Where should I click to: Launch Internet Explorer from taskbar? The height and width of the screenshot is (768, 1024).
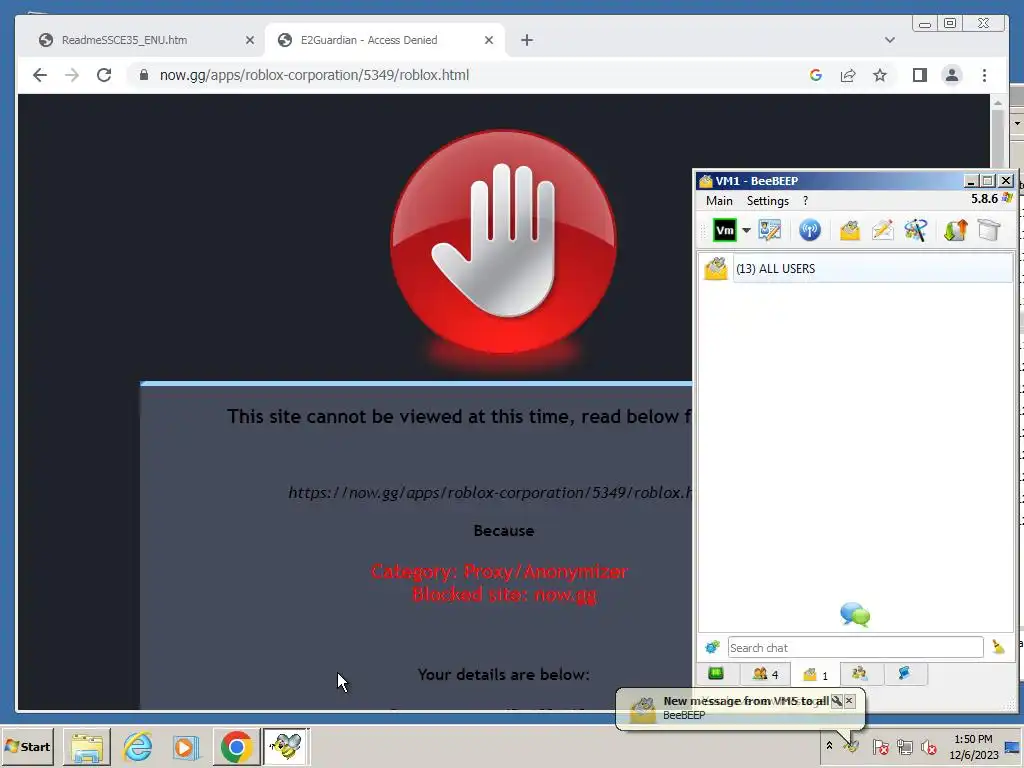(x=137, y=746)
